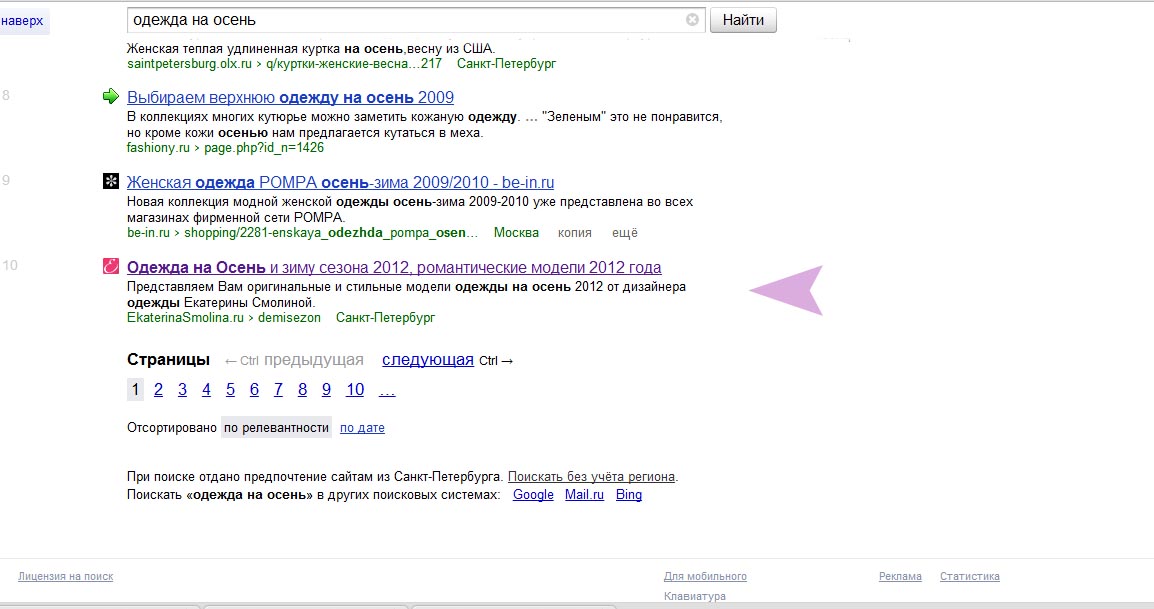Click the предыдущая disabled page label
1154x609 pixels.
(314, 360)
